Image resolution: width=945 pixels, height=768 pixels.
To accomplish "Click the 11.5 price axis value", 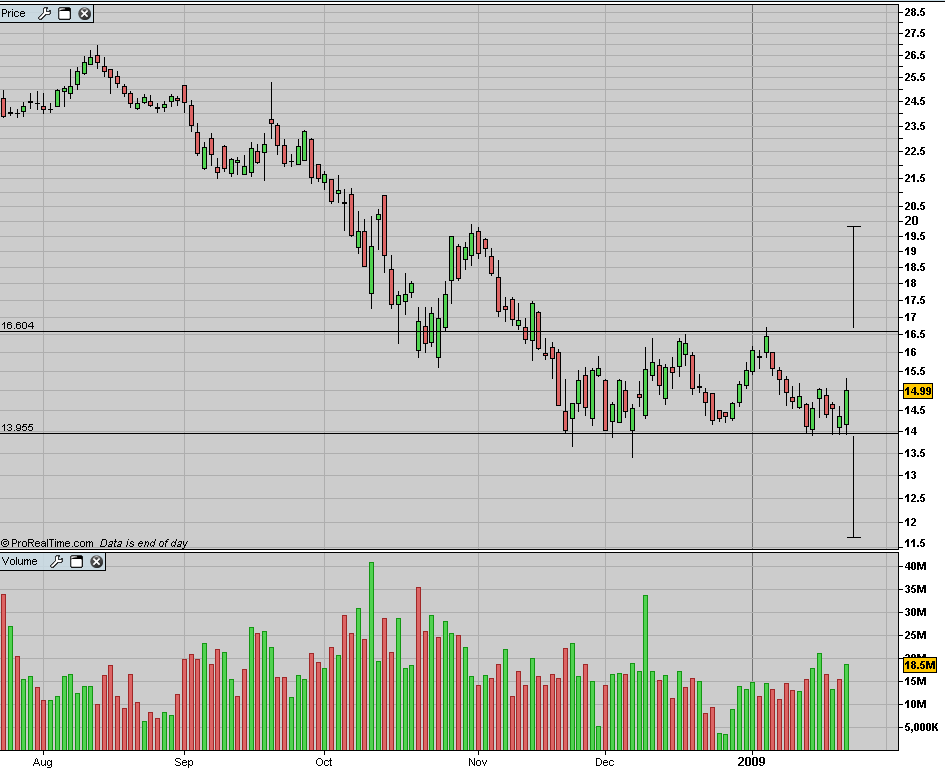I will click(x=915, y=543).
